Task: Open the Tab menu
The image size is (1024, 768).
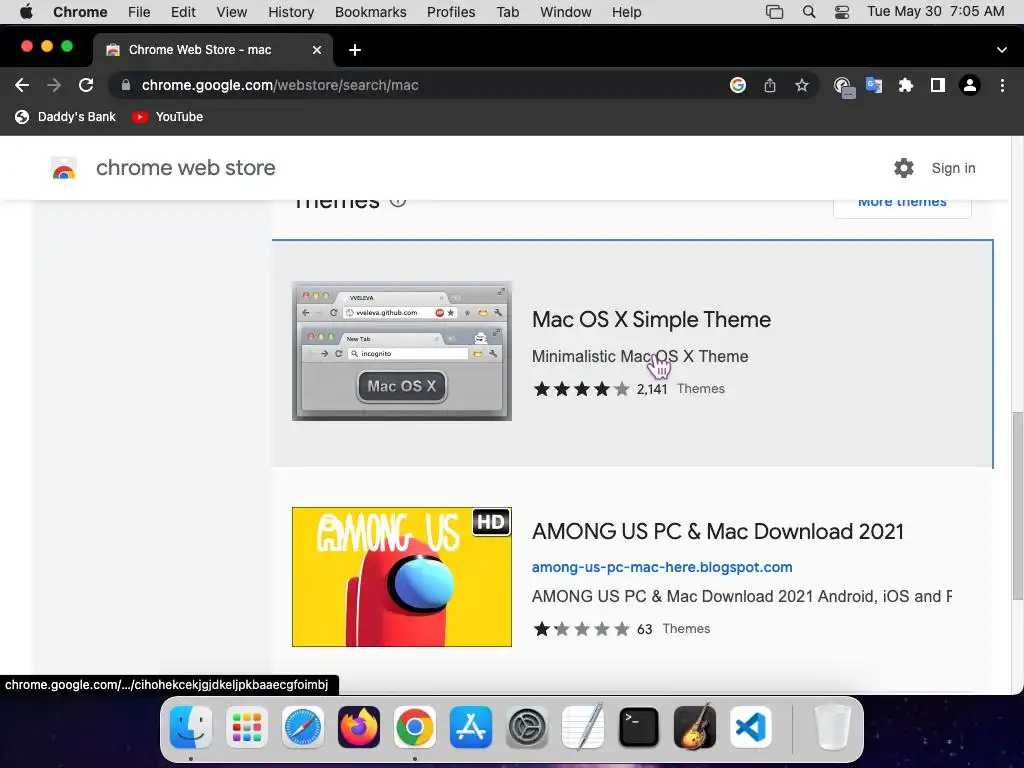Action: tap(507, 12)
